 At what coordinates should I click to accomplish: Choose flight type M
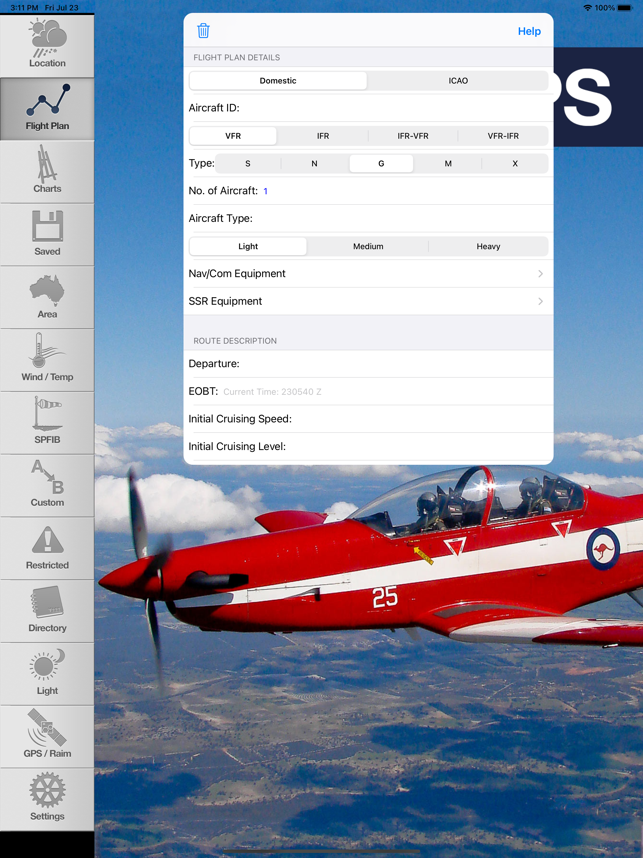tap(448, 163)
